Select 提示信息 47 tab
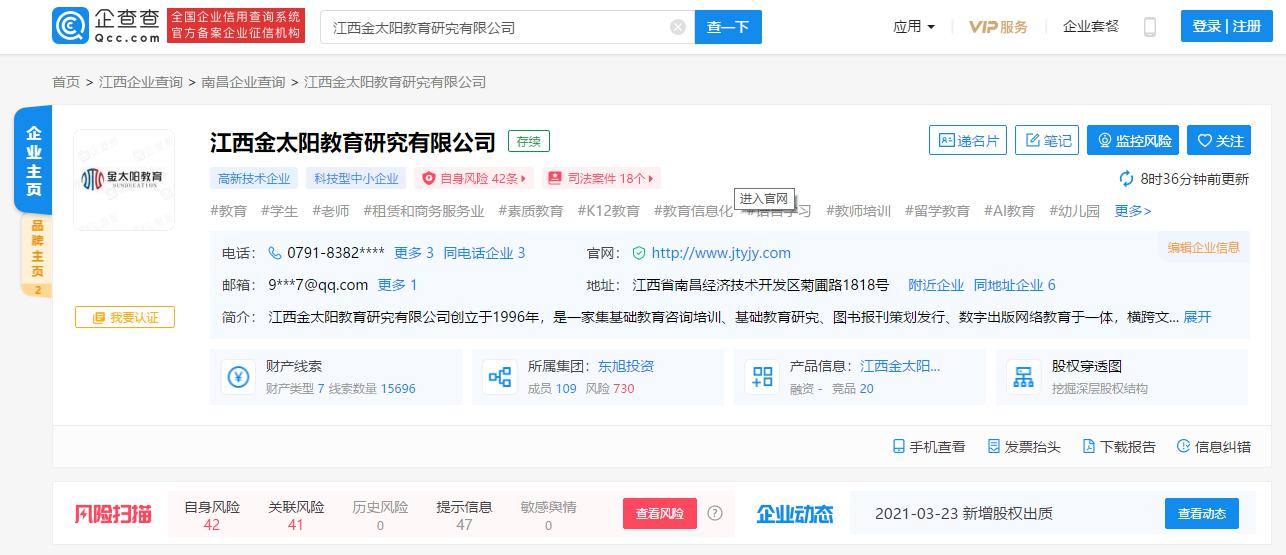 tap(464, 515)
